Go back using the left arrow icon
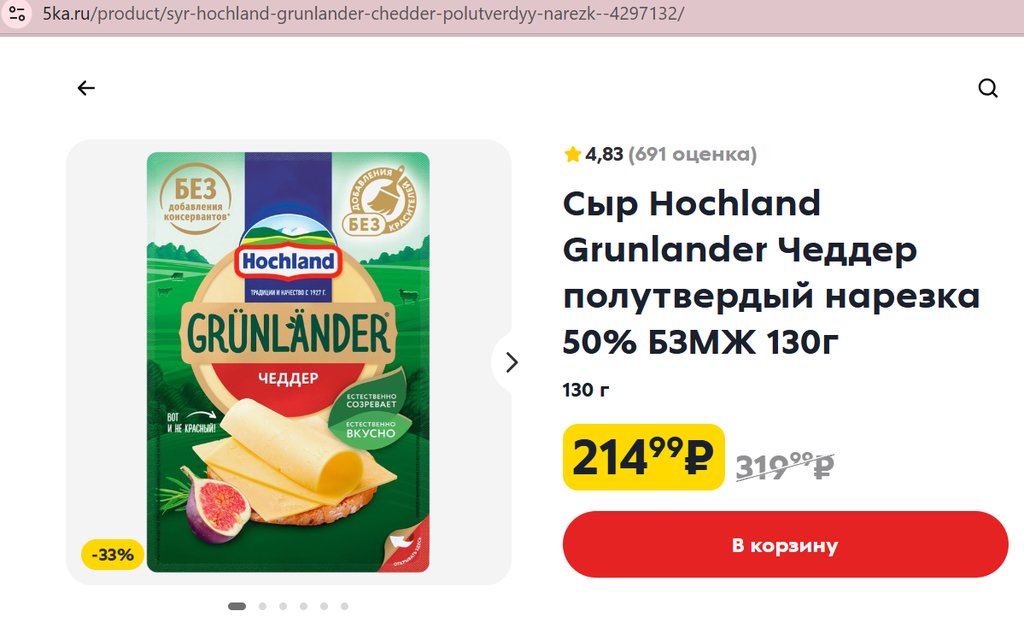This screenshot has height=617, width=1024. (x=86, y=88)
